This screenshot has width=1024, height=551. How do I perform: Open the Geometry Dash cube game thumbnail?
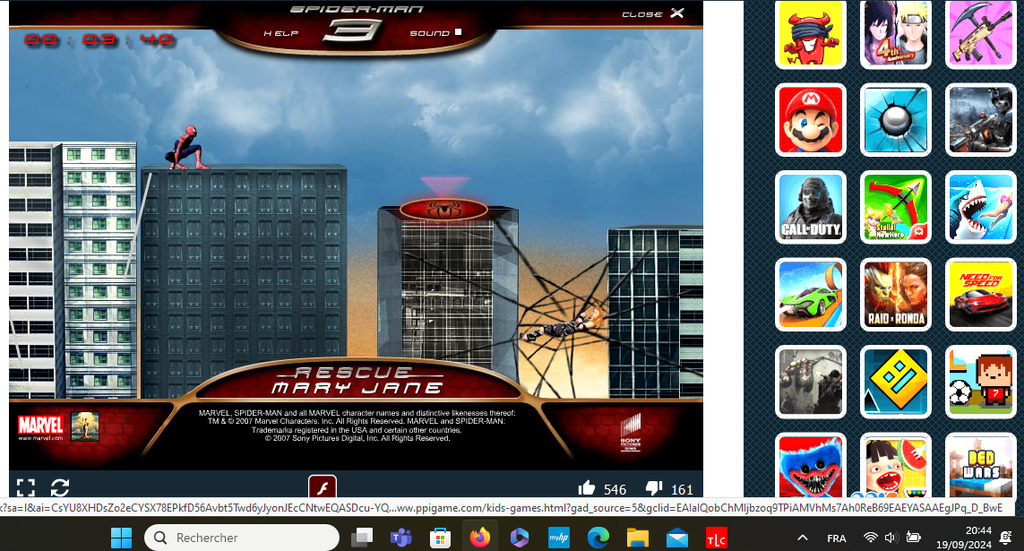tap(895, 382)
